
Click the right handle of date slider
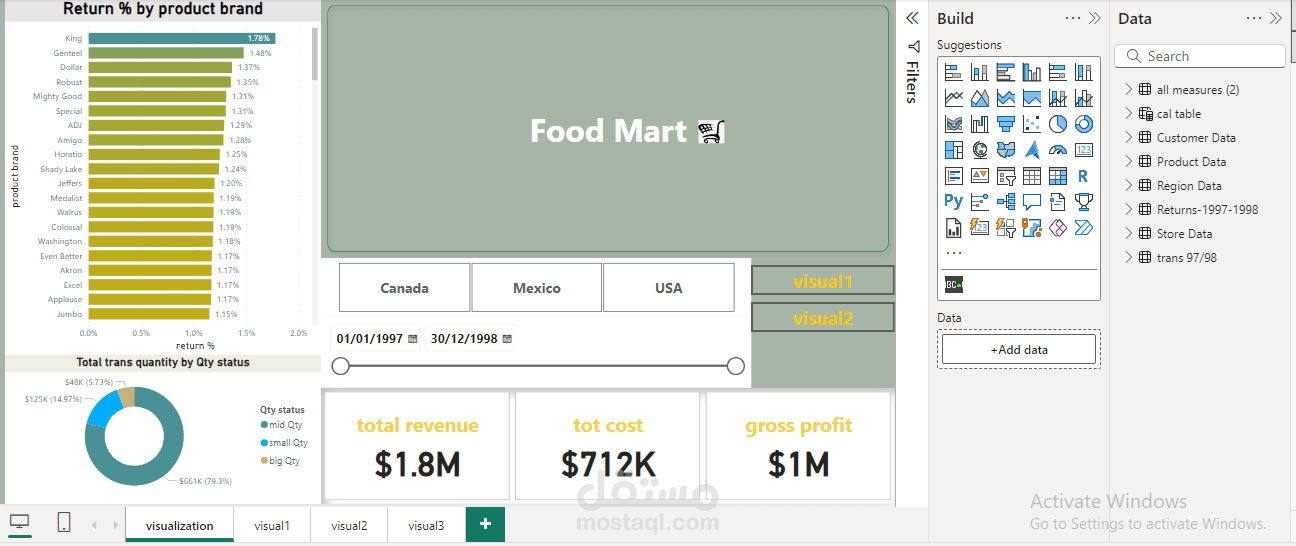click(x=736, y=366)
